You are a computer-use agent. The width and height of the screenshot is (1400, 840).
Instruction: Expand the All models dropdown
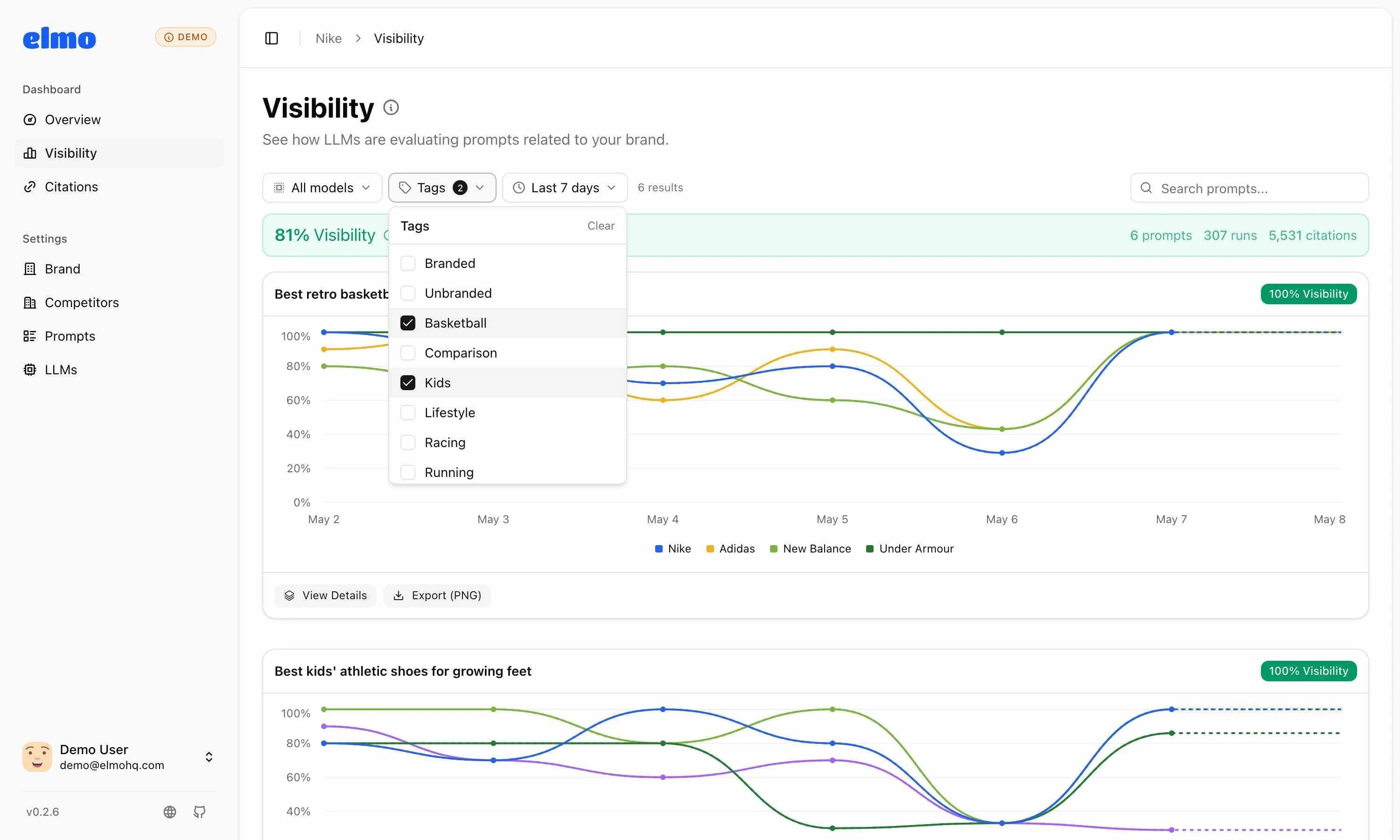tap(322, 187)
